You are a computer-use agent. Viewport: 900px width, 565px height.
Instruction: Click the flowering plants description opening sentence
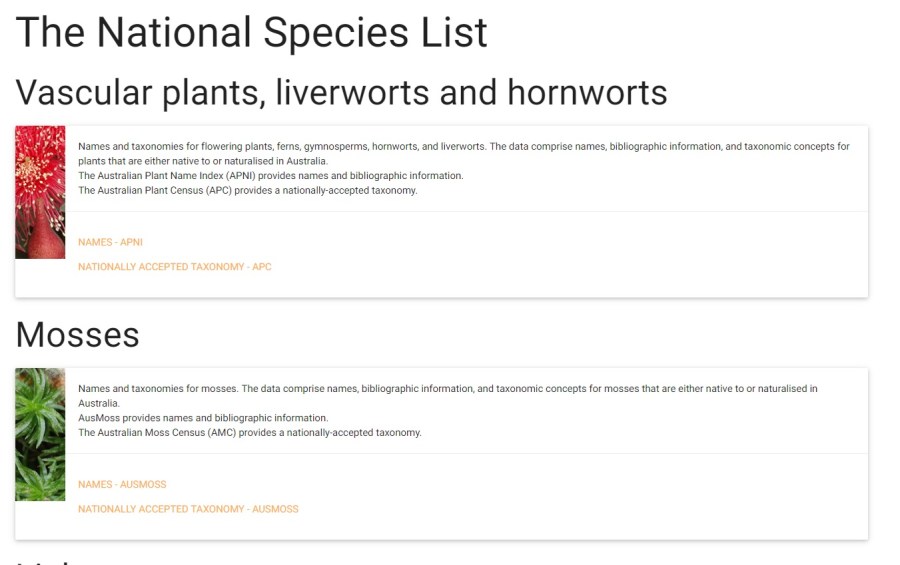click(282, 146)
